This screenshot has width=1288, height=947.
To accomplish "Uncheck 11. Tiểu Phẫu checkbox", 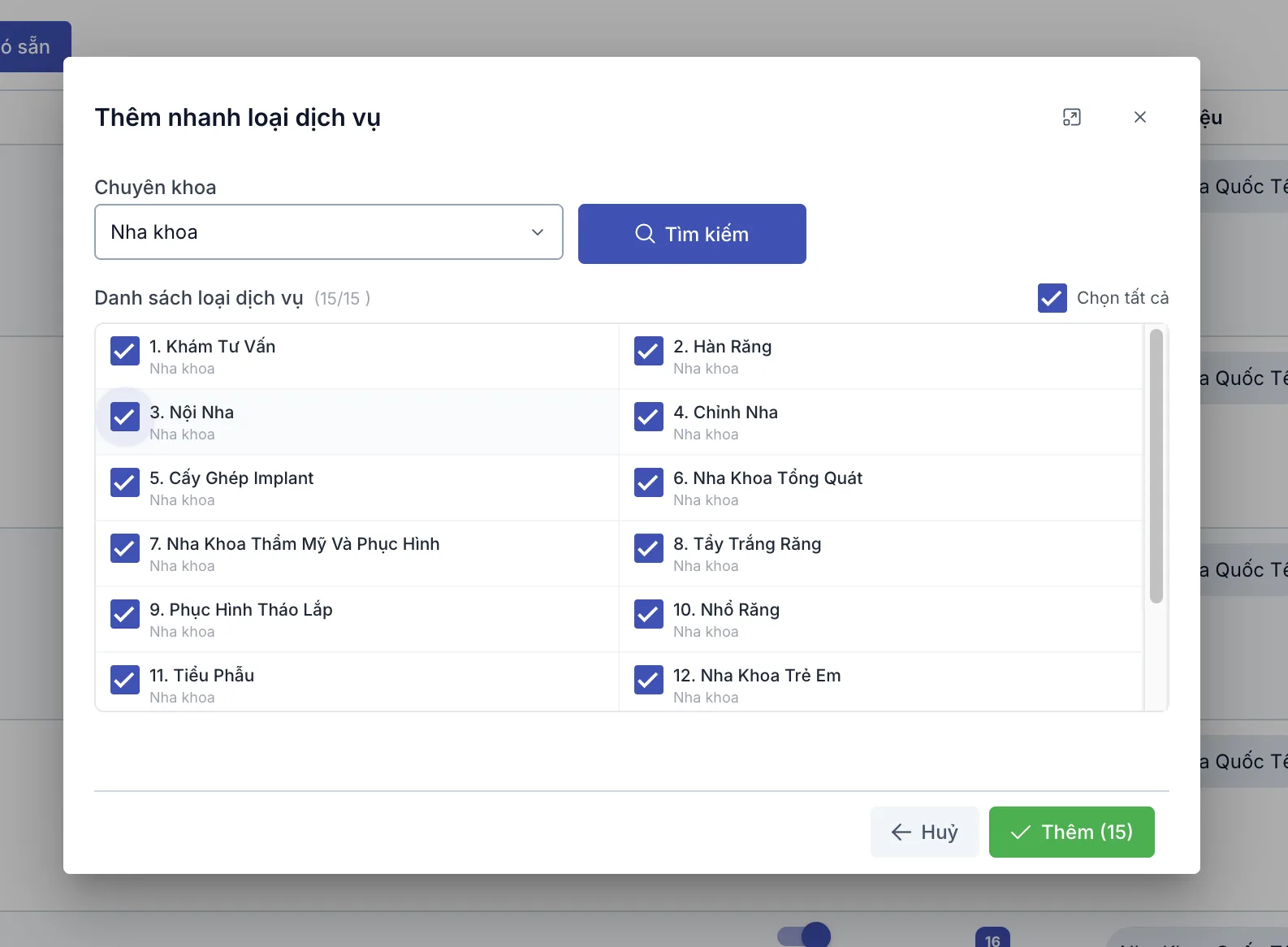I will (125, 680).
